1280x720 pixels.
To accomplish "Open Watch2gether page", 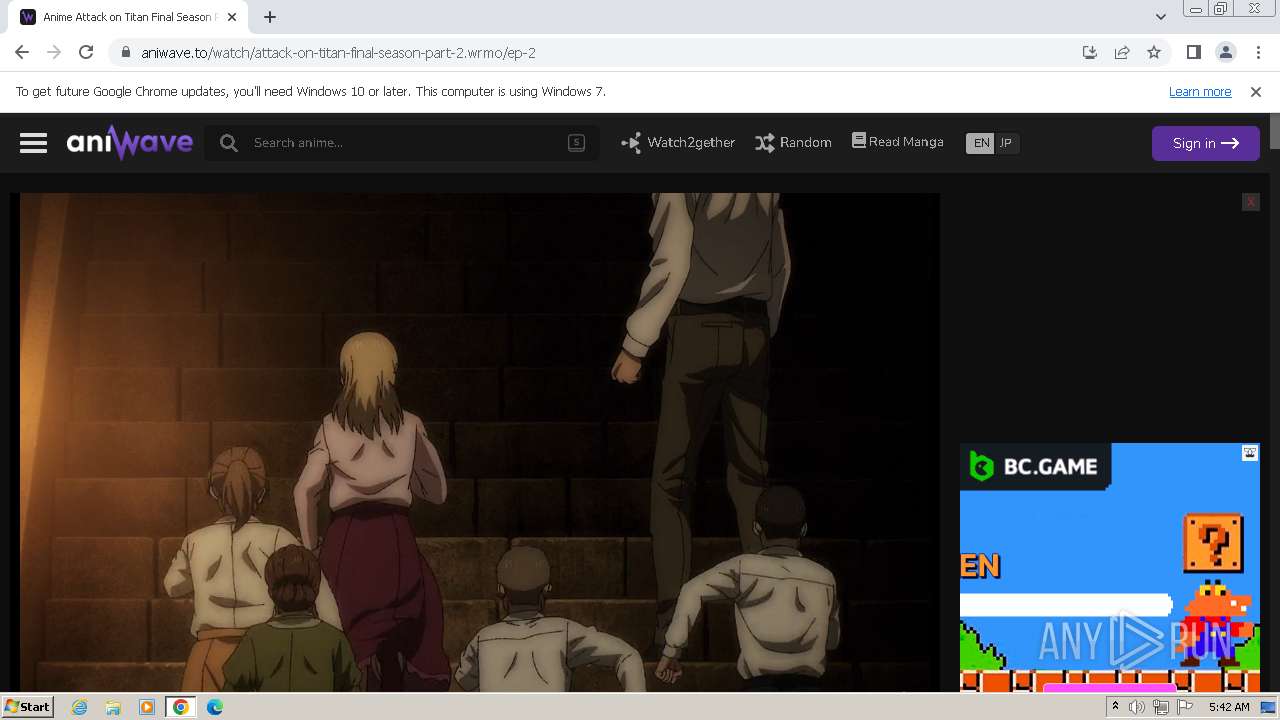I will point(678,143).
